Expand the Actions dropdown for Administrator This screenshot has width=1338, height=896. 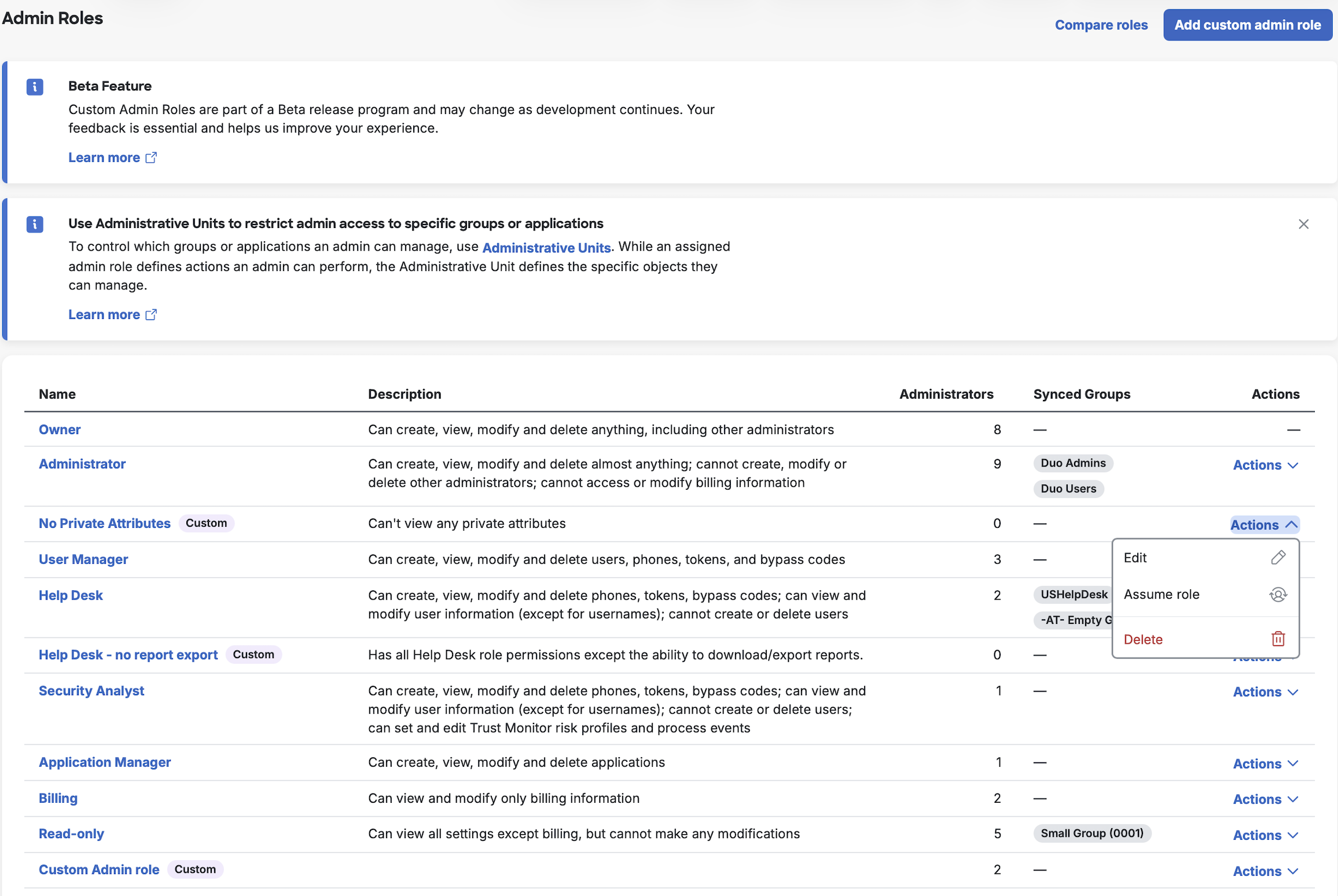click(1264, 465)
